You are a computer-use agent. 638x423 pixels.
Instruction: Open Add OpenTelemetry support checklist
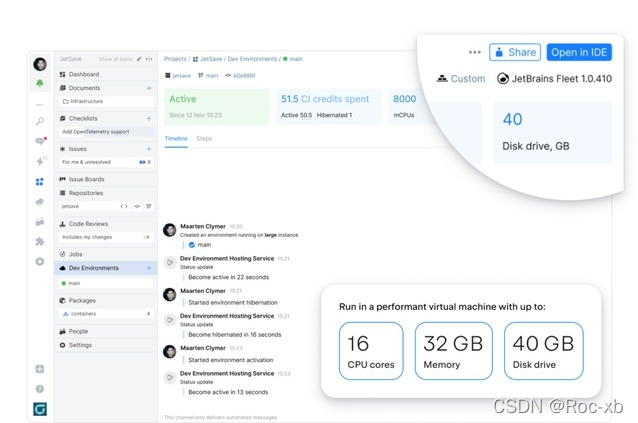click(x=107, y=132)
